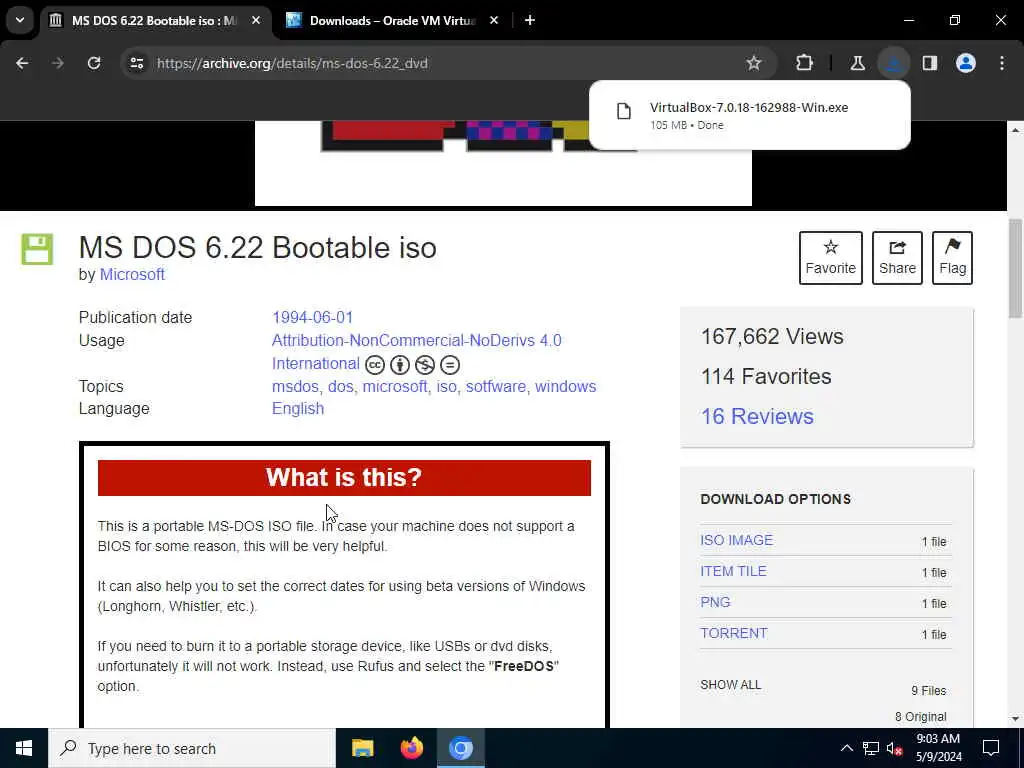Switch to Downloads Oracle VM VirtualBox tab
This screenshot has height=768, width=1024.
[x=392, y=20]
